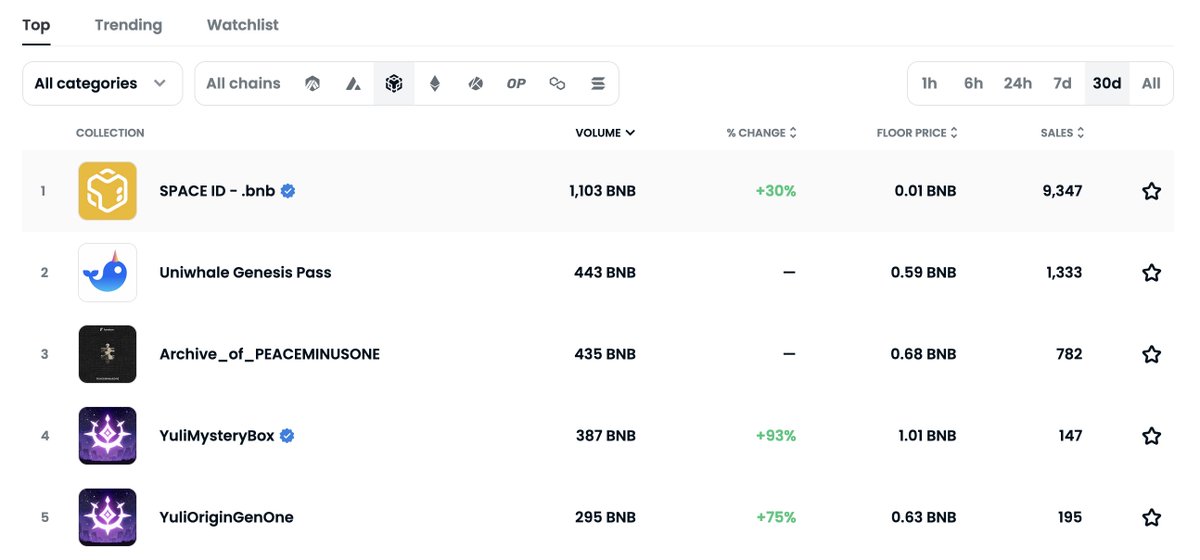Screen dimensions: 1200x560
Task: Click the 9,347 sales count
Action: coord(1061,191)
